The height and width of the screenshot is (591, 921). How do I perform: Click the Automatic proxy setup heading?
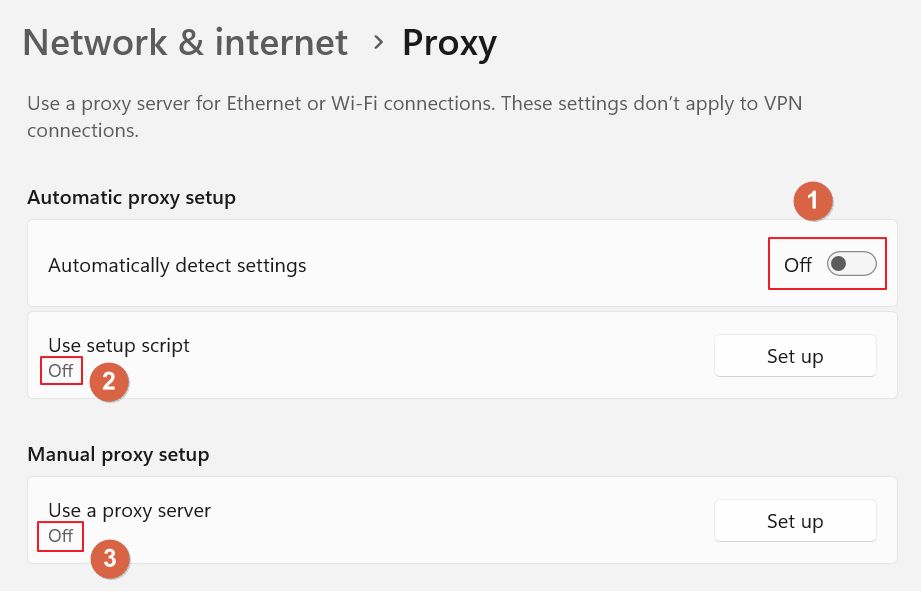point(132,197)
